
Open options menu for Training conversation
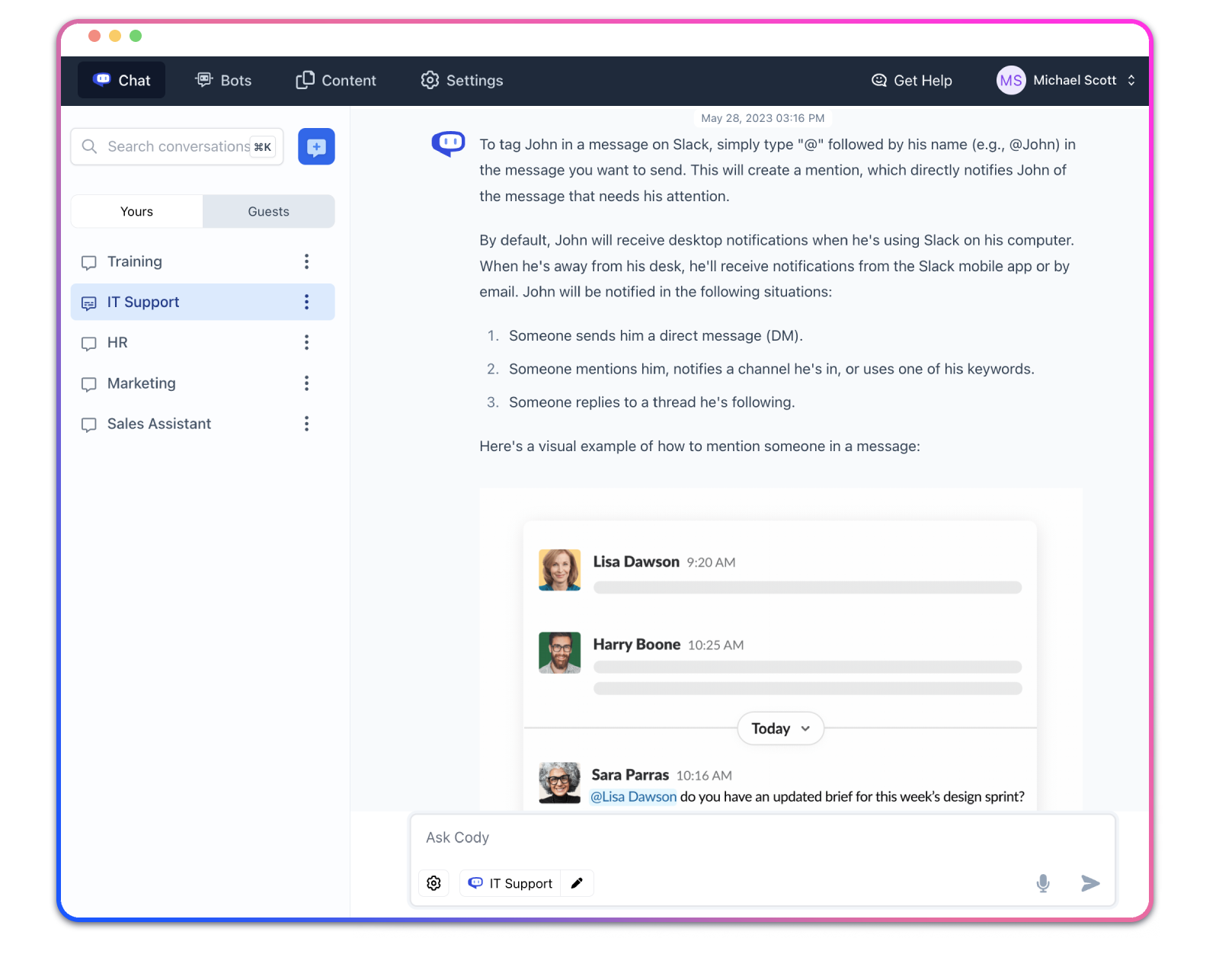[x=306, y=261]
